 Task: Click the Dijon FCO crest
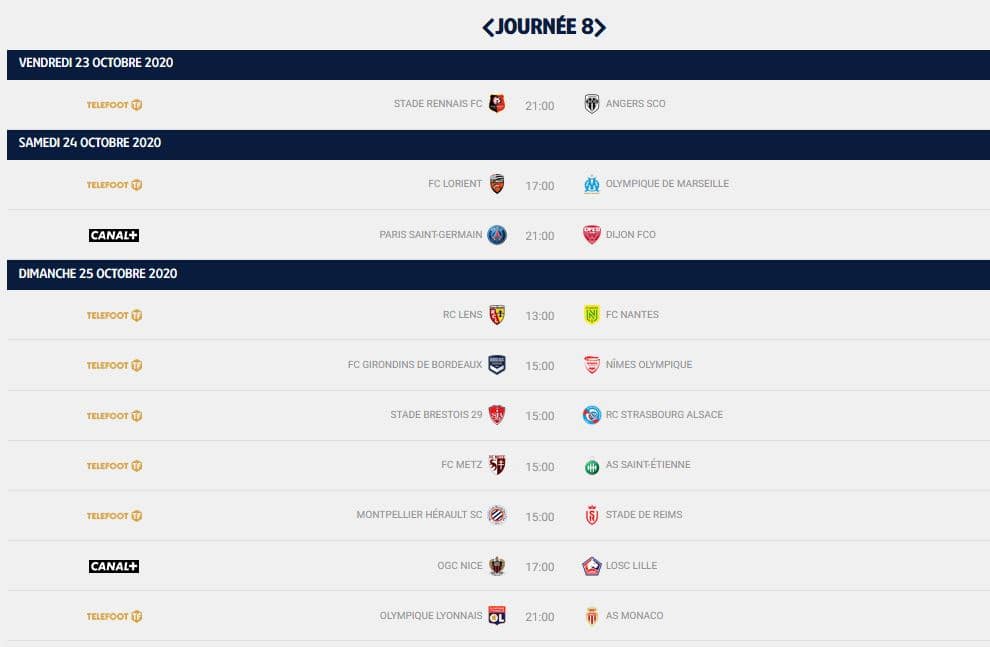click(x=592, y=235)
